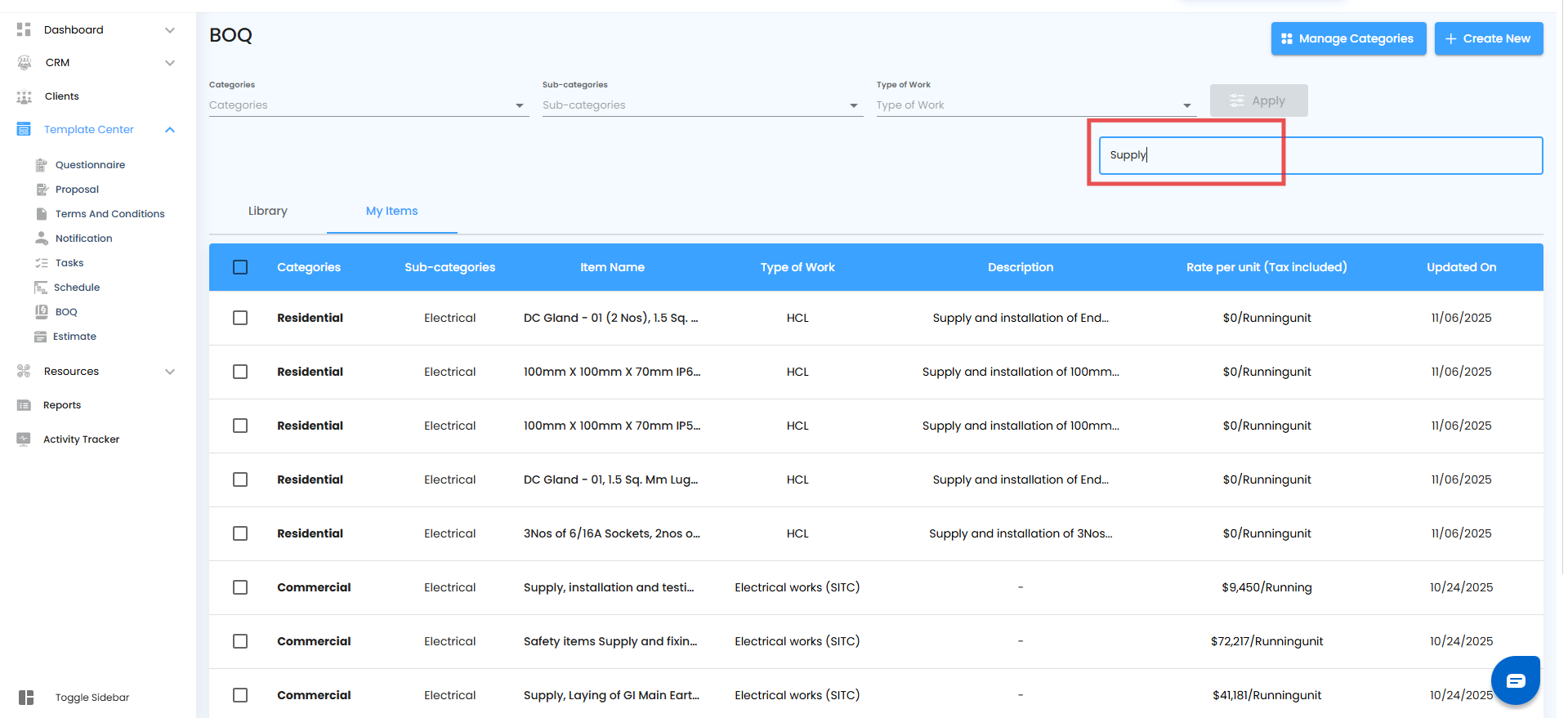Select checkbox for Safety items Supply row

point(240,641)
